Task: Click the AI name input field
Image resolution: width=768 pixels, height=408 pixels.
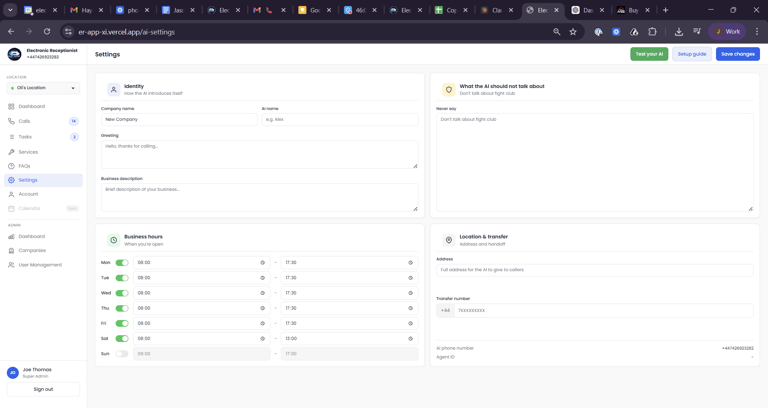Action: tap(340, 120)
